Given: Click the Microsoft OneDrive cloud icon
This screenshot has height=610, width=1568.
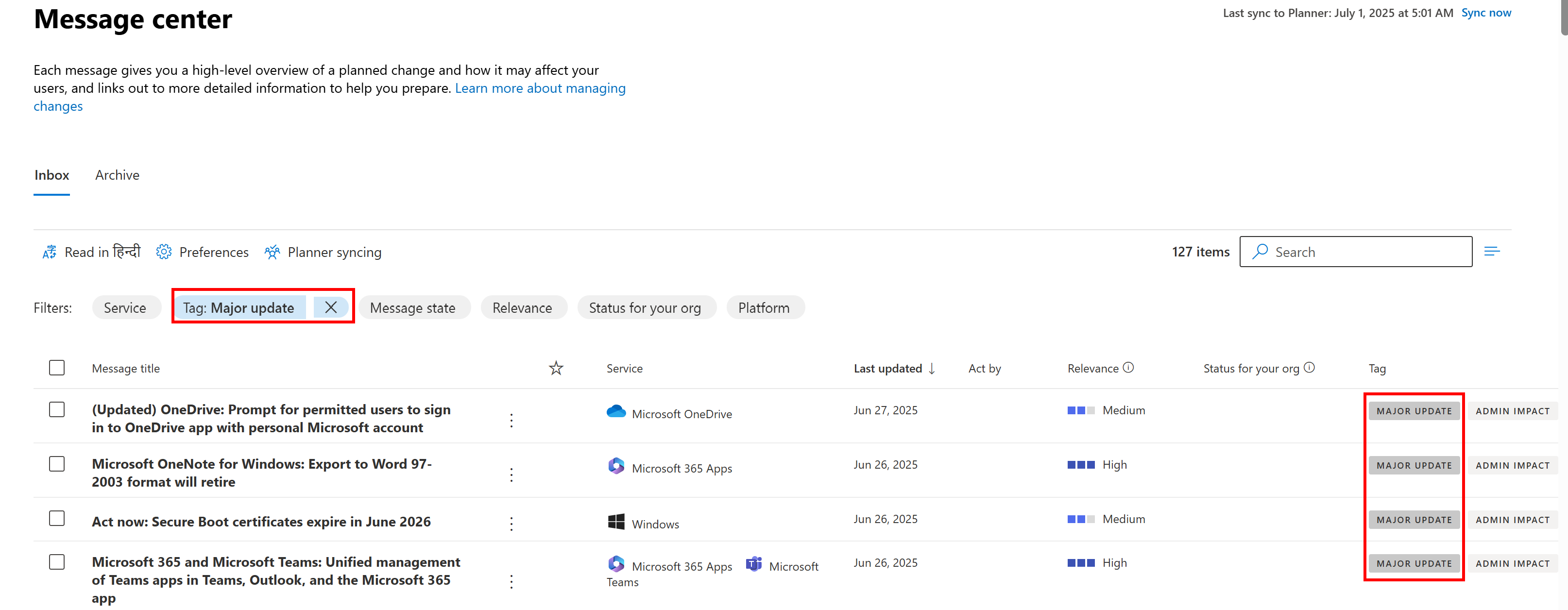Looking at the screenshot, I should 616,411.
